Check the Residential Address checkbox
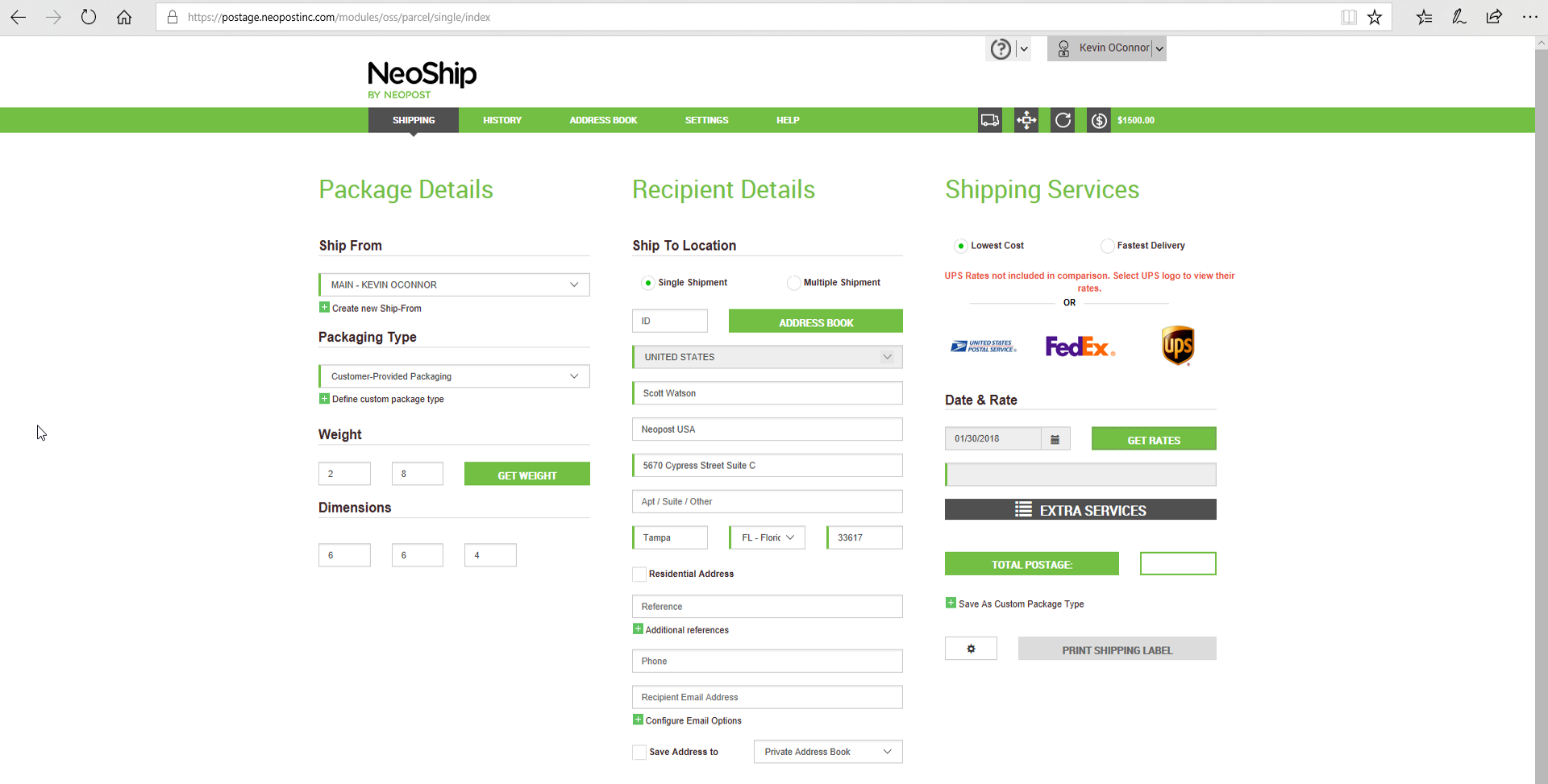 639,575
